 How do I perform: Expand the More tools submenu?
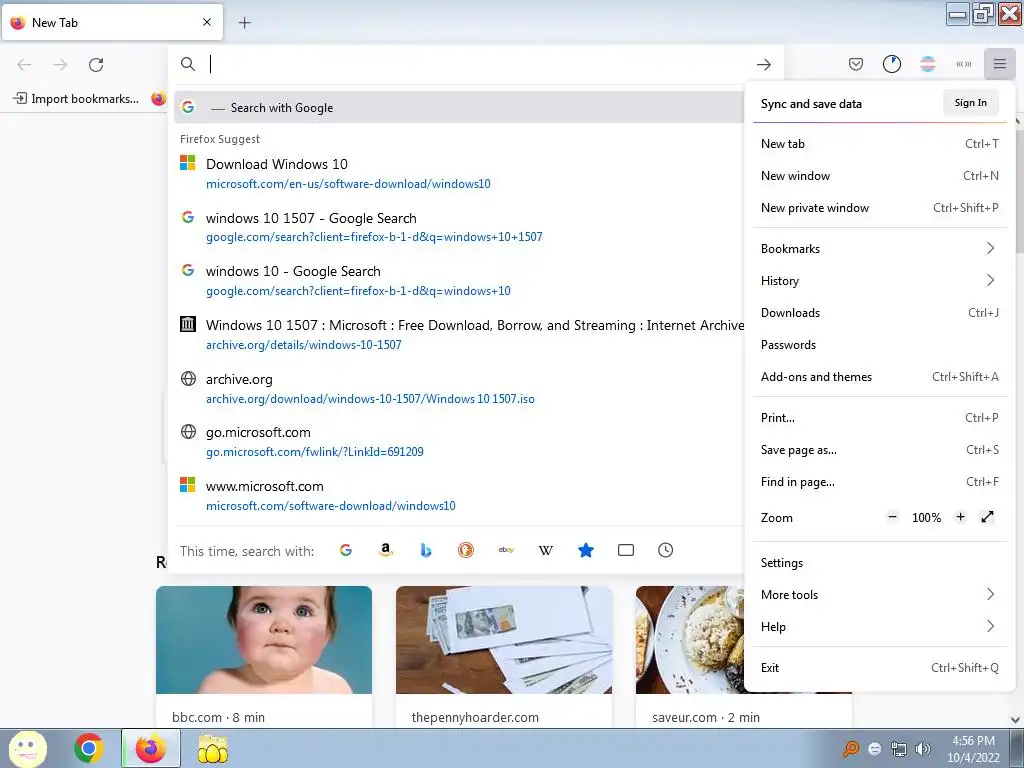pos(879,595)
